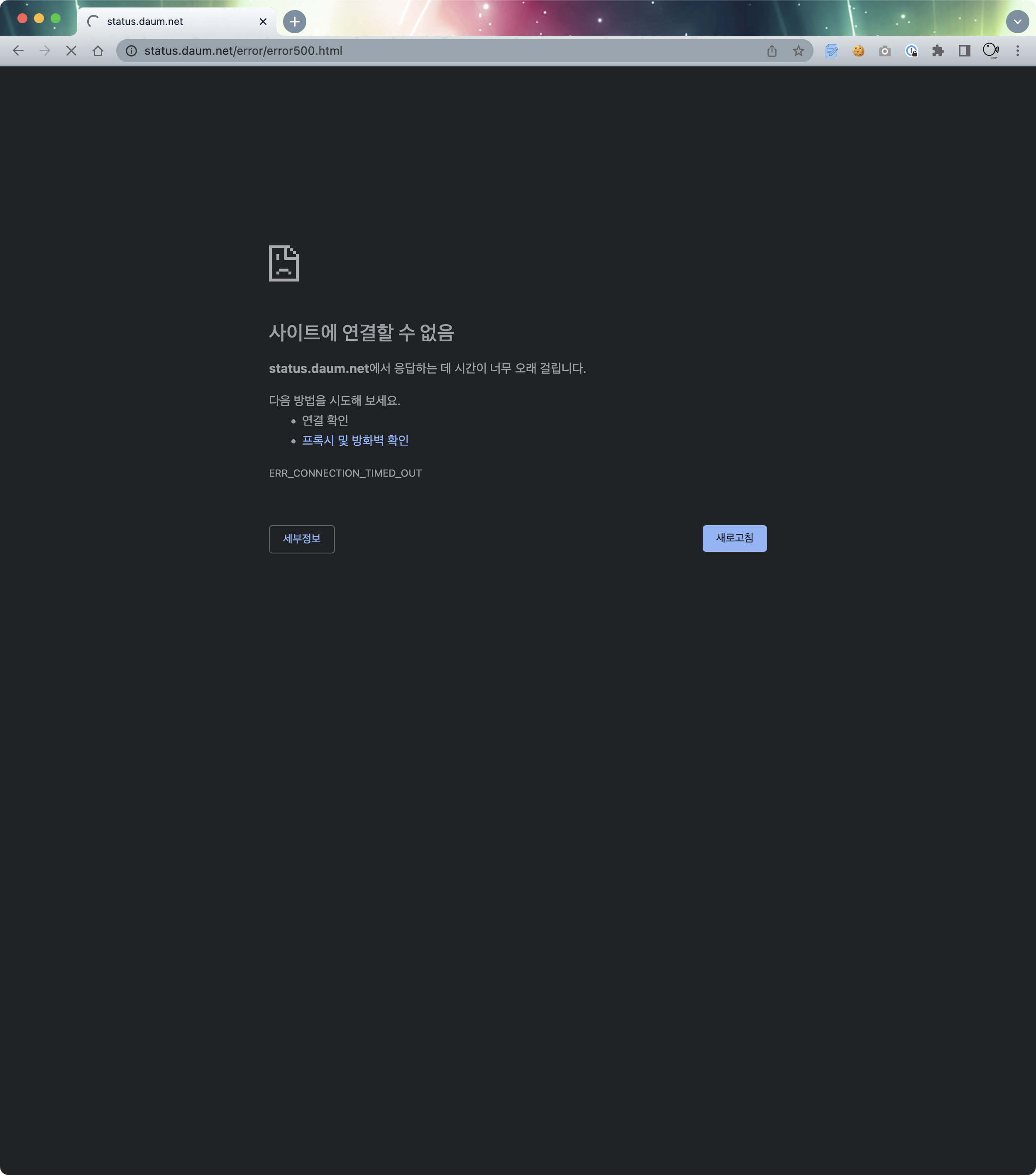Open 프록시 및 방화벽 확인 link
The width and height of the screenshot is (1036, 1175).
[355, 441]
